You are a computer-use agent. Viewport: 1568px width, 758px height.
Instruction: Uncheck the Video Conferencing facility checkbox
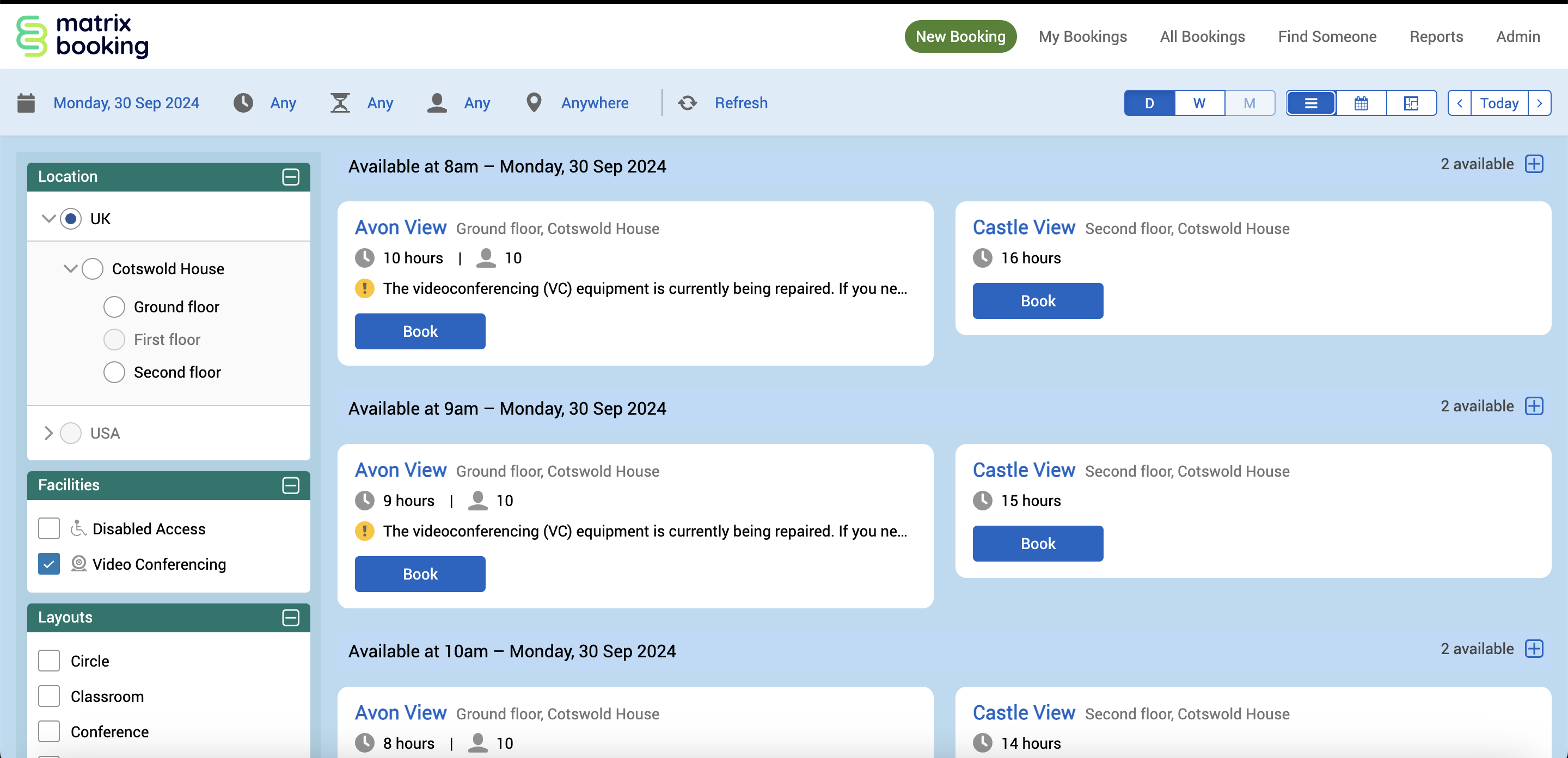pyautogui.click(x=48, y=564)
